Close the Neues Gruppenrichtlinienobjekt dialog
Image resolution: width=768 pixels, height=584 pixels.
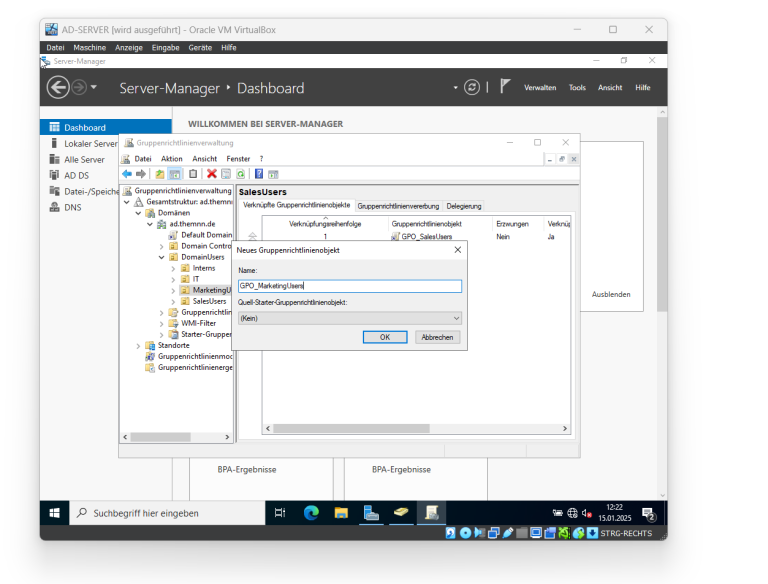coord(457,250)
